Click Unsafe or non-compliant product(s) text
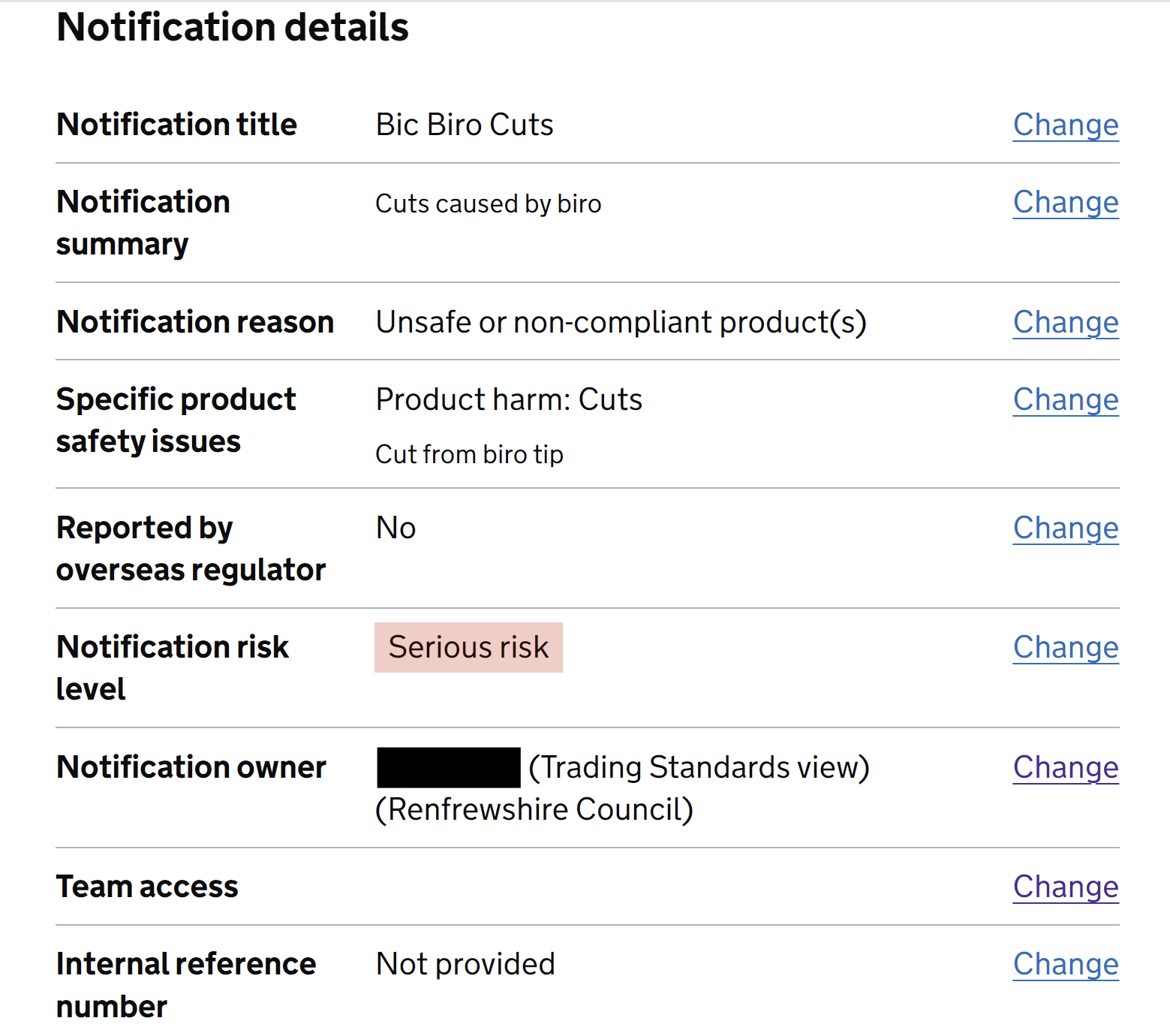Image resolution: width=1170 pixels, height=1036 pixels. [621, 321]
